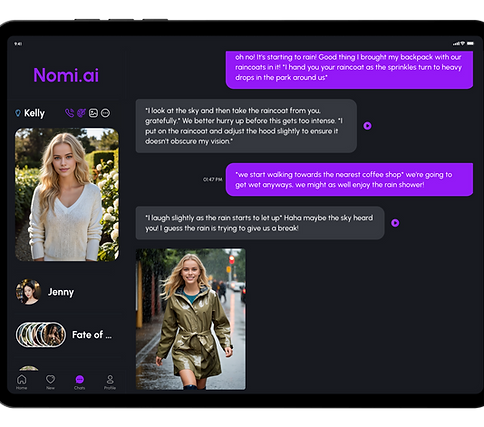Image resolution: width=484 pixels, height=427 pixels.
Task: Open the 'Fate of ...' group chat
Action: point(67,335)
